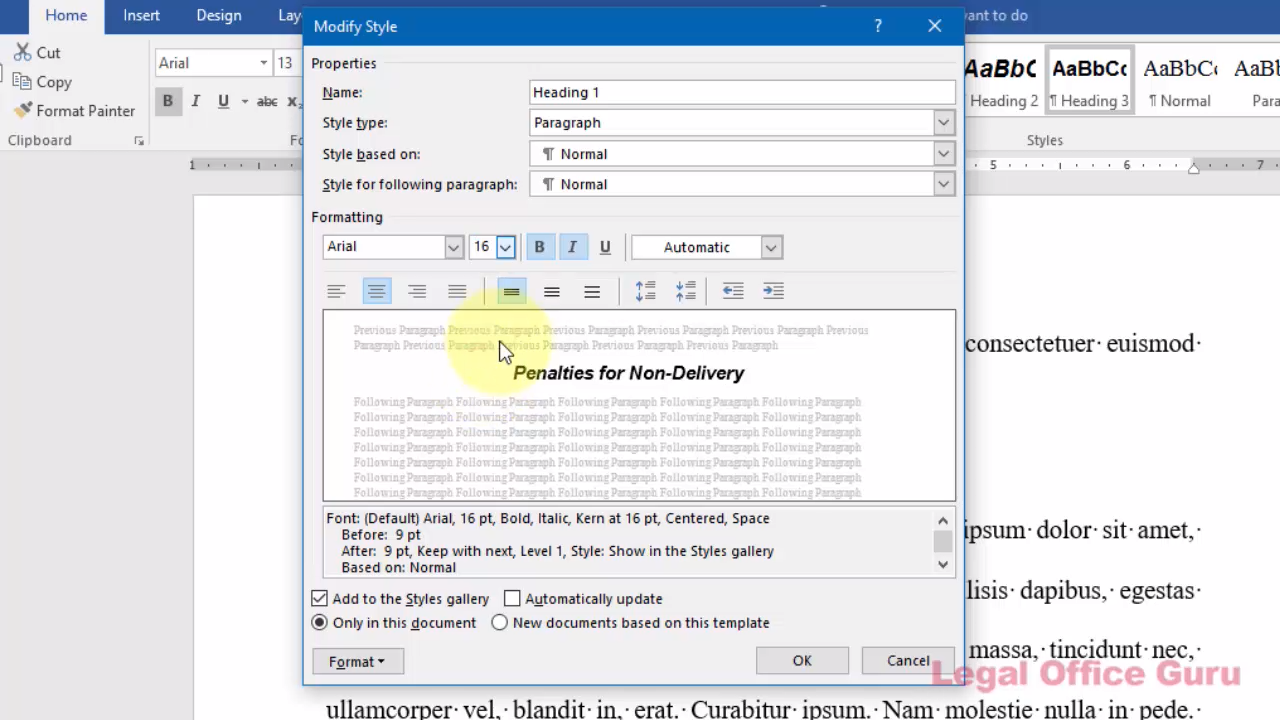Image resolution: width=1280 pixels, height=720 pixels.
Task: Enable Automatically update checkbox
Action: (x=512, y=598)
